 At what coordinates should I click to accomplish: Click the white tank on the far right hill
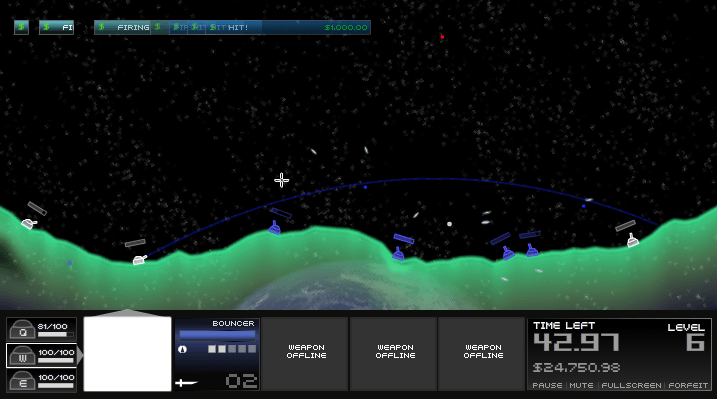click(x=633, y=240)
